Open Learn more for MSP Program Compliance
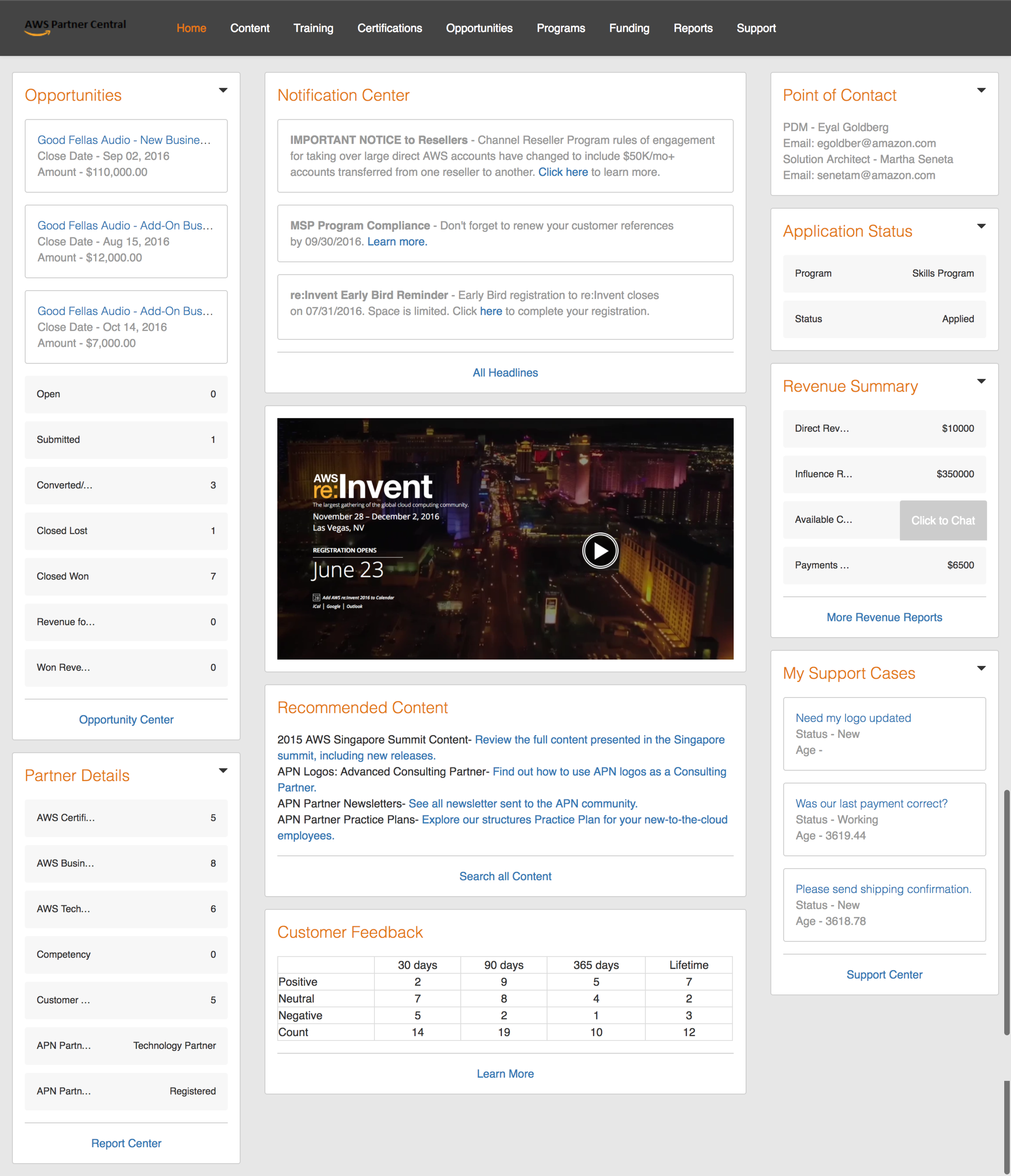This screenshot has height=1176, width=1011. [x=397, y=242]
